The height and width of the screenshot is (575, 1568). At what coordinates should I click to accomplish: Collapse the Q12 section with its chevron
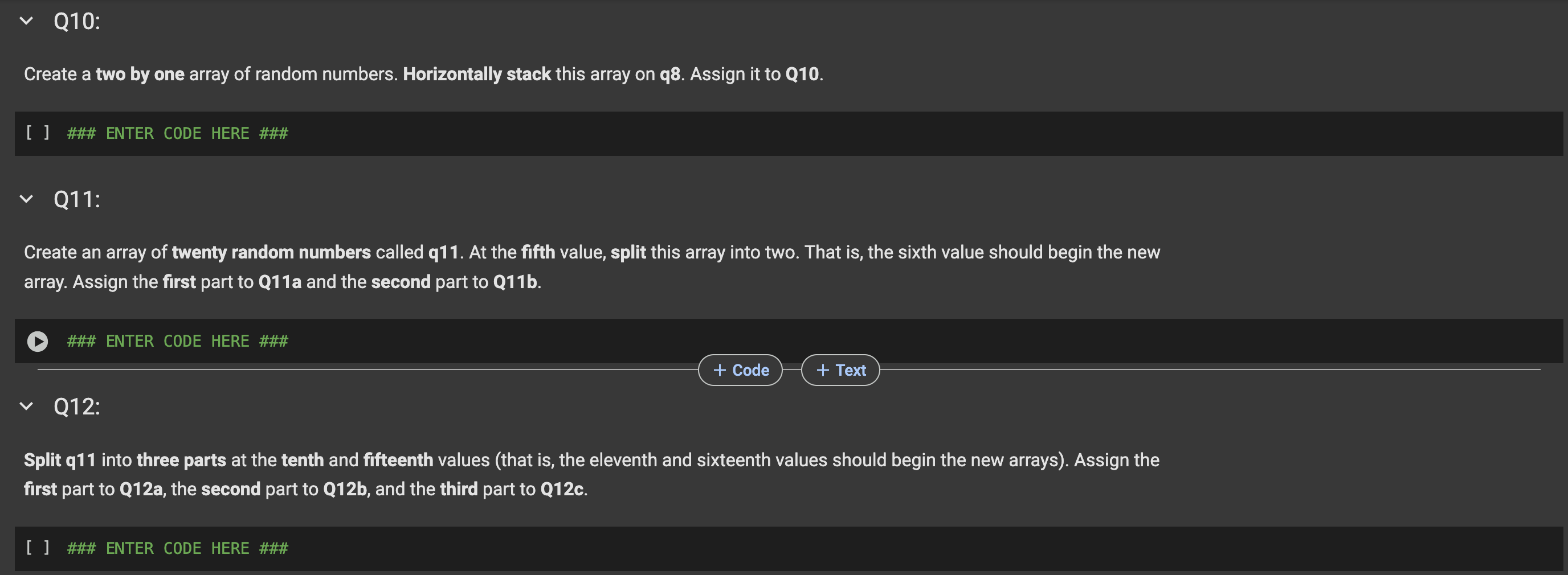26,406
